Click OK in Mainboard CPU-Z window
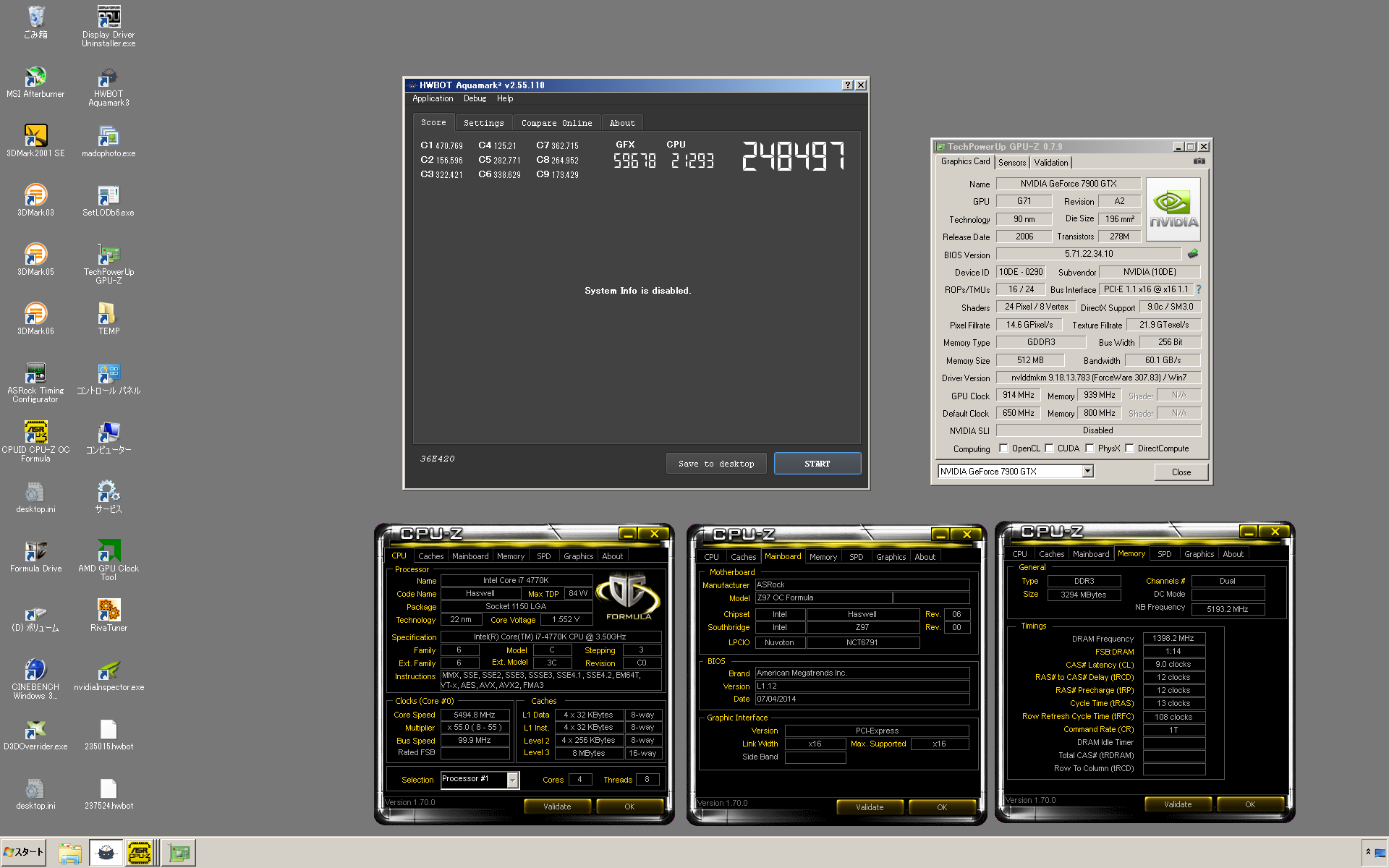 (x=942, y=807)
